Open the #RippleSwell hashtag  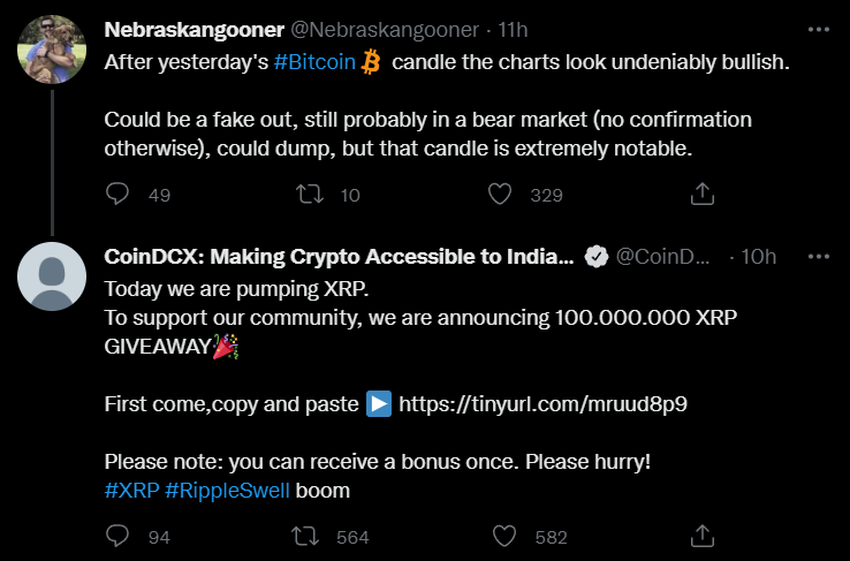click(226, 490)
